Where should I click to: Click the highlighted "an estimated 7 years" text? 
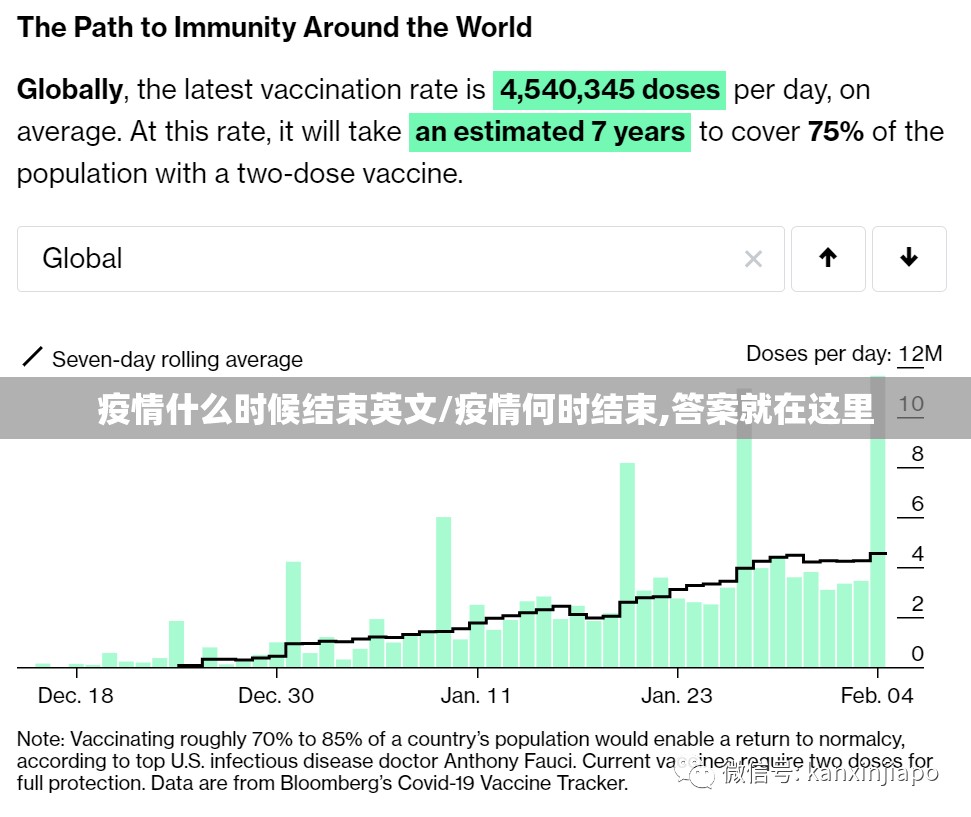tap(550, 132)
